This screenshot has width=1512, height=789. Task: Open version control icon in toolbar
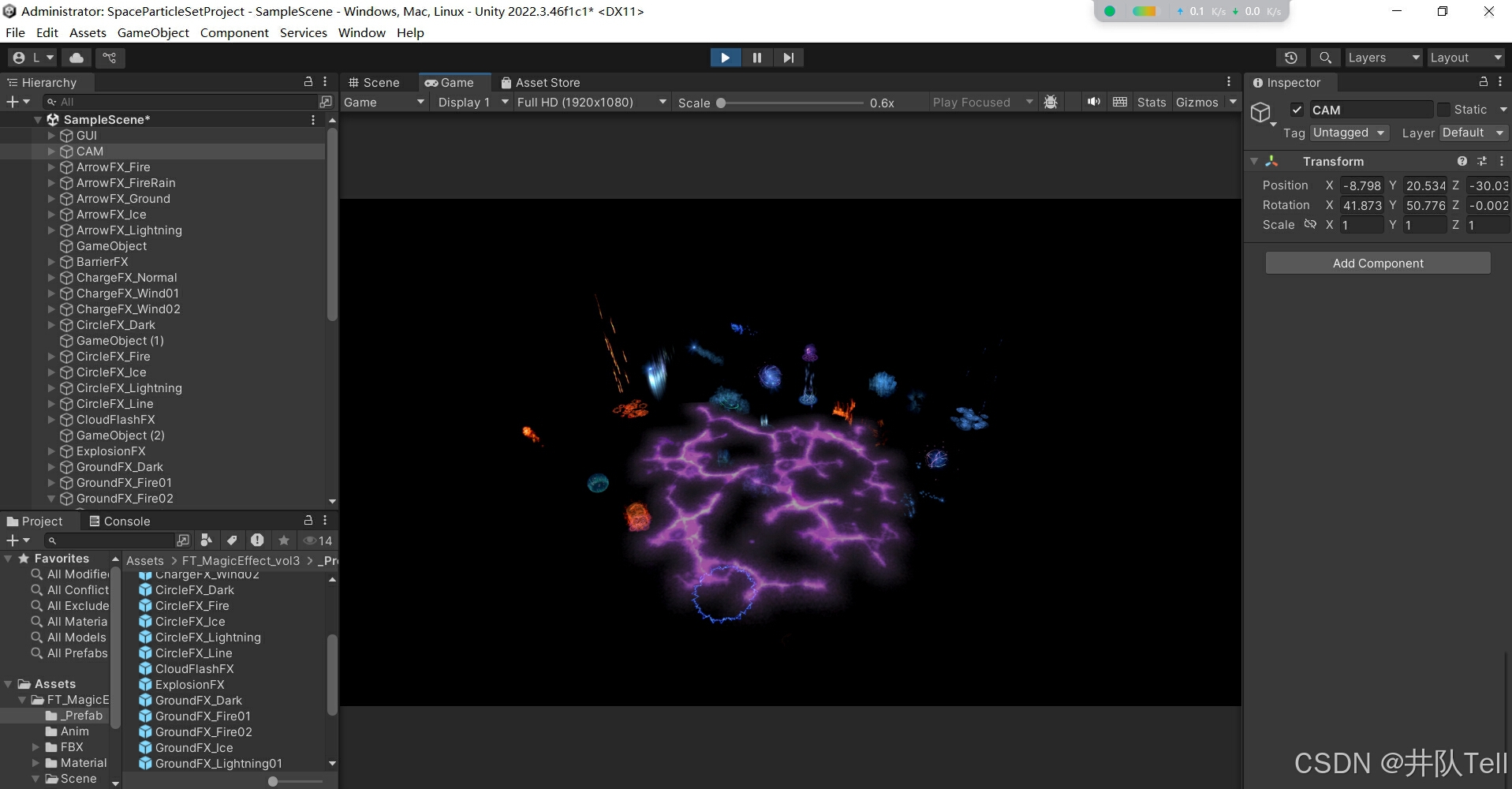(x=110, y=58)
